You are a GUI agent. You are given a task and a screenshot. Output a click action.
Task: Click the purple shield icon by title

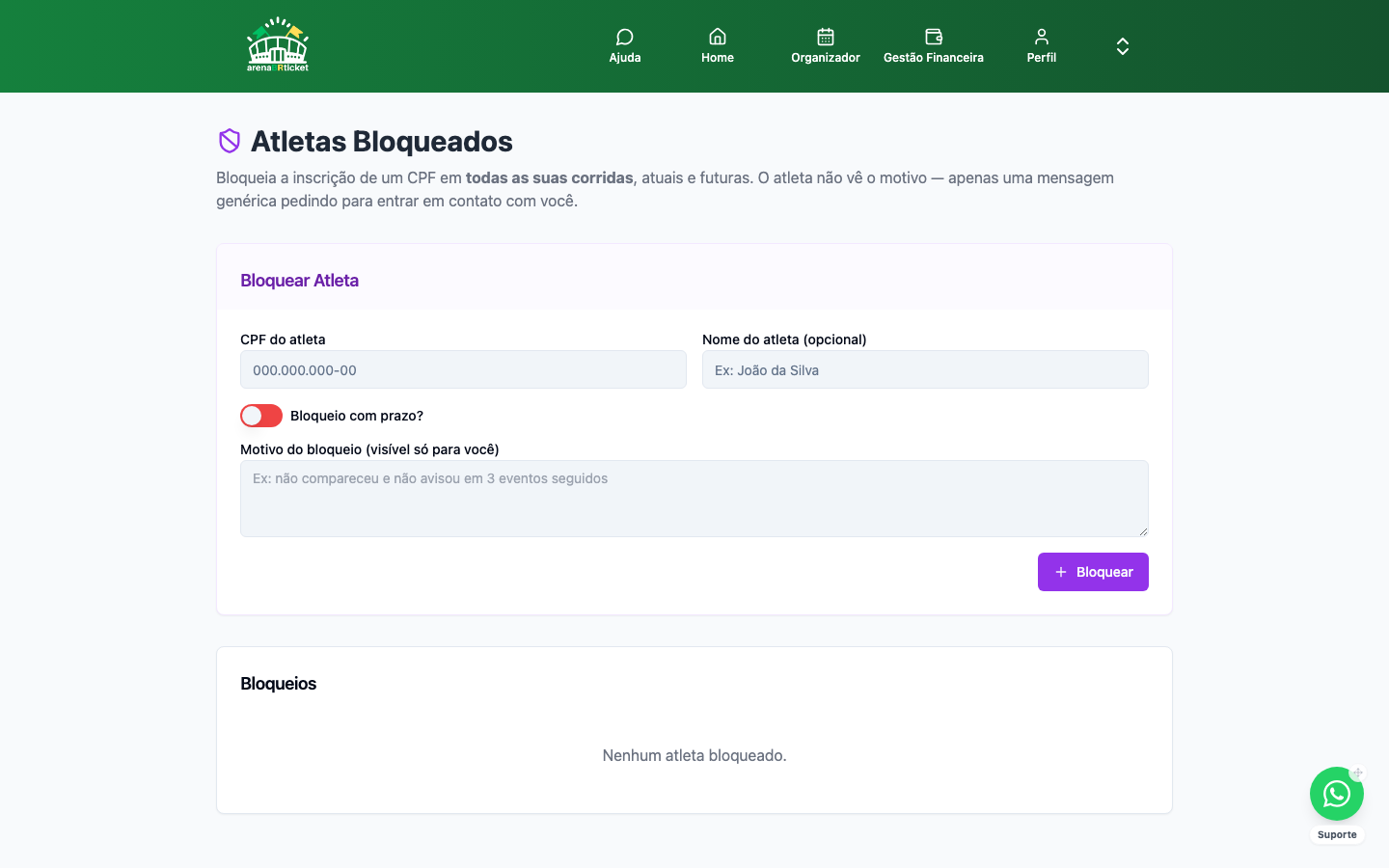pos(230,141)
